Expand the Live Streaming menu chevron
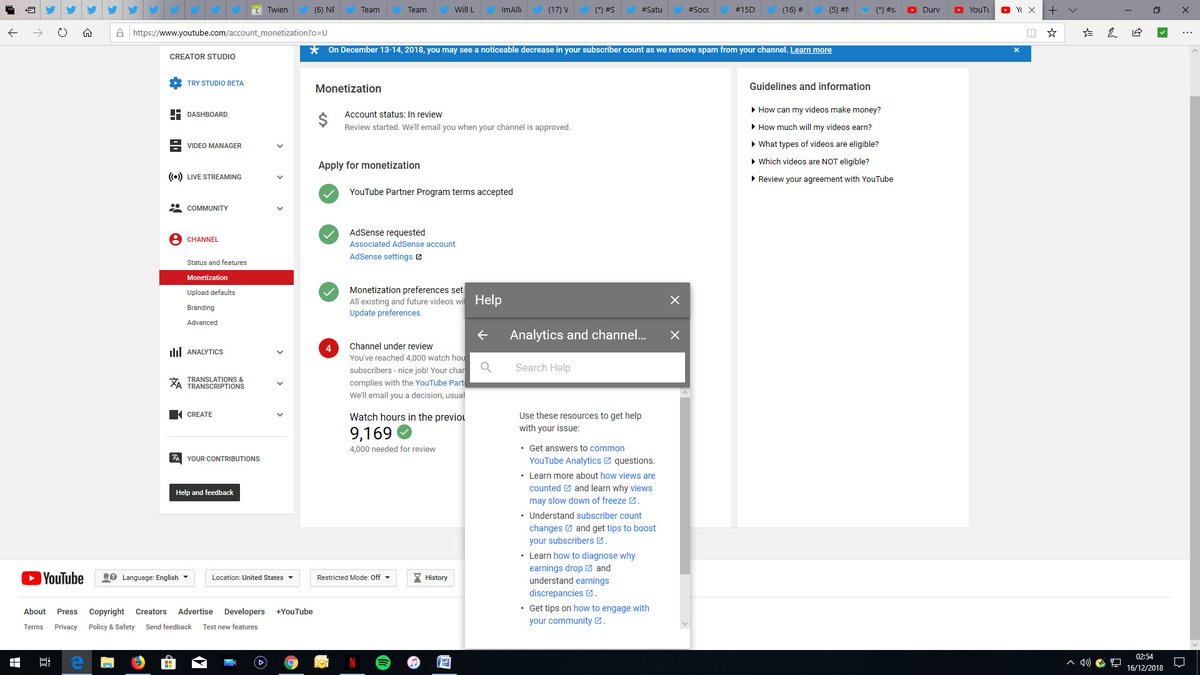Screen dimensions: 1200x675 pos(280,177)
